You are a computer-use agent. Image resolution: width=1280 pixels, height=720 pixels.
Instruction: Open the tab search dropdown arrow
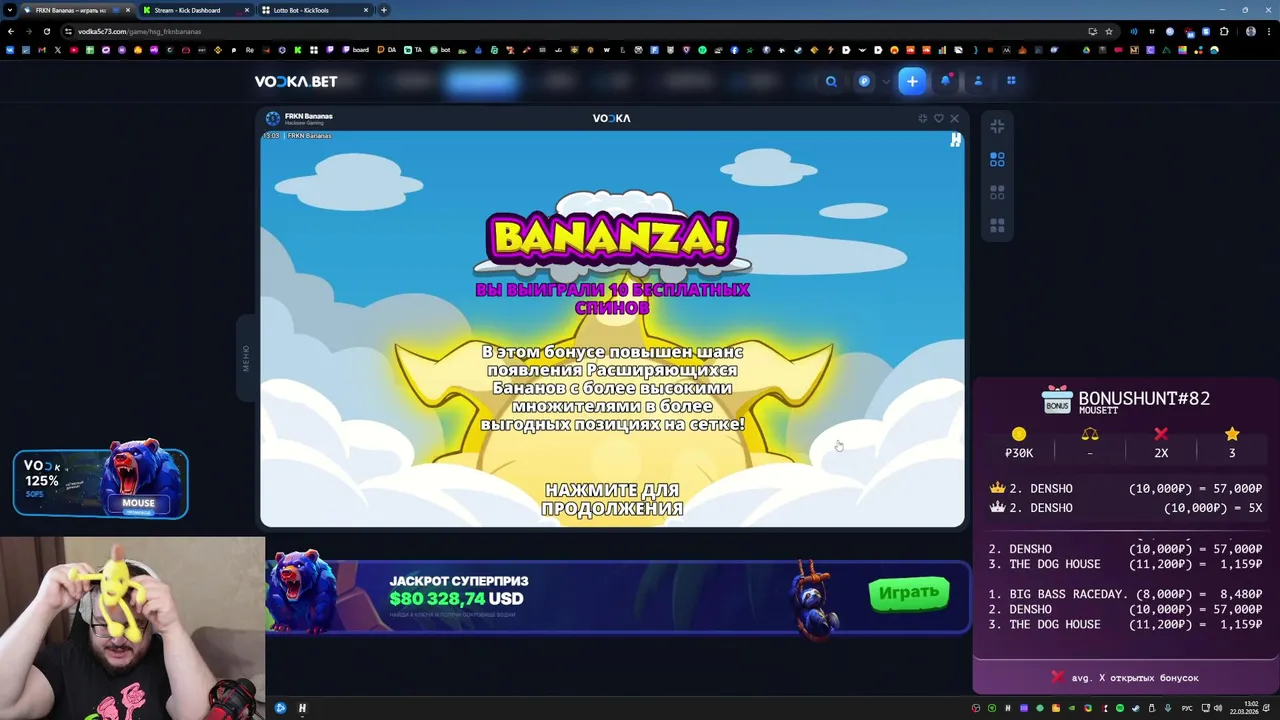coord(9,10)
